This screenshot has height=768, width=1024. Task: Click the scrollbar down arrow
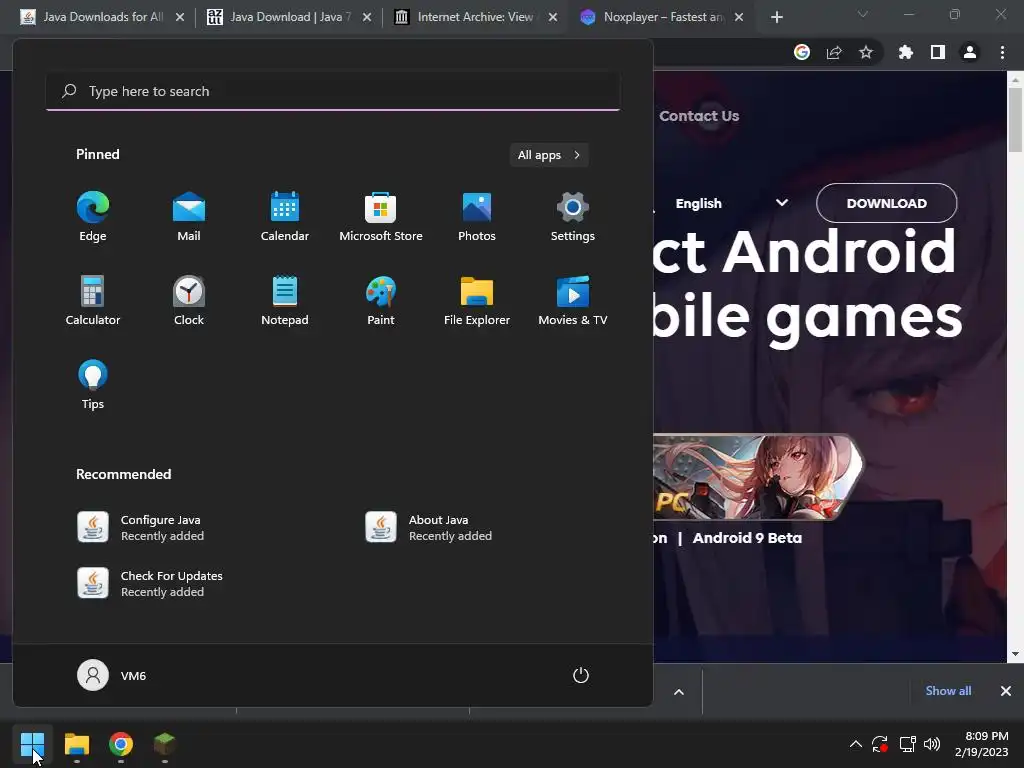[x=1015, y=654]
